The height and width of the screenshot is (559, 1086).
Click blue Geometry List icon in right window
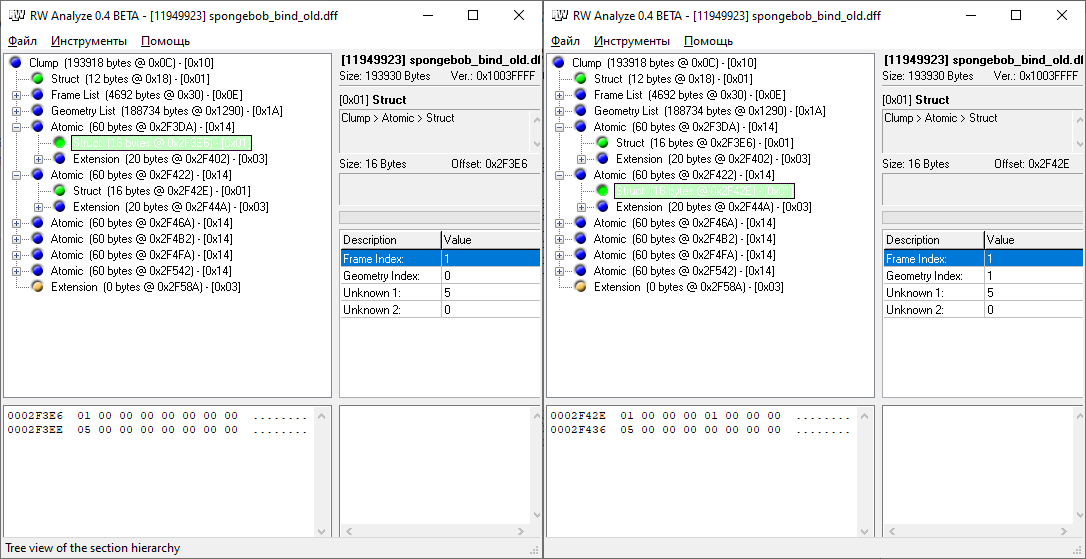click(581, 111)
